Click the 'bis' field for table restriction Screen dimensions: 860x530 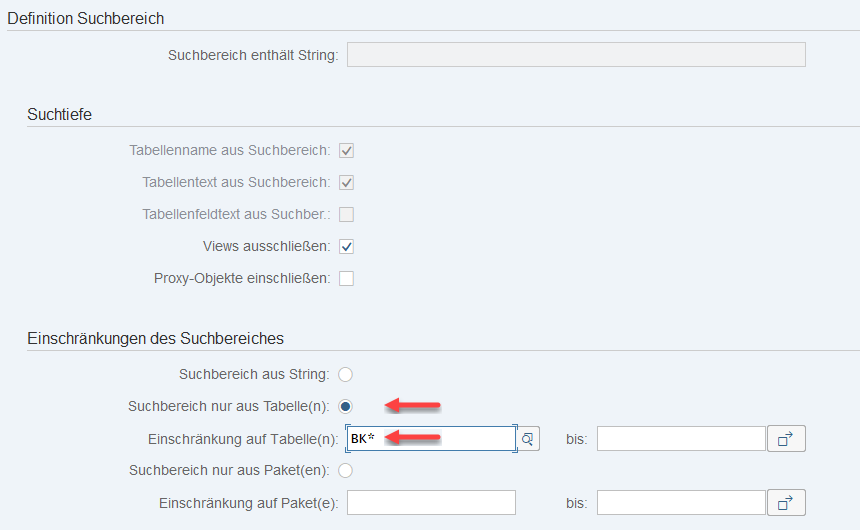click(x=681, y=439)
